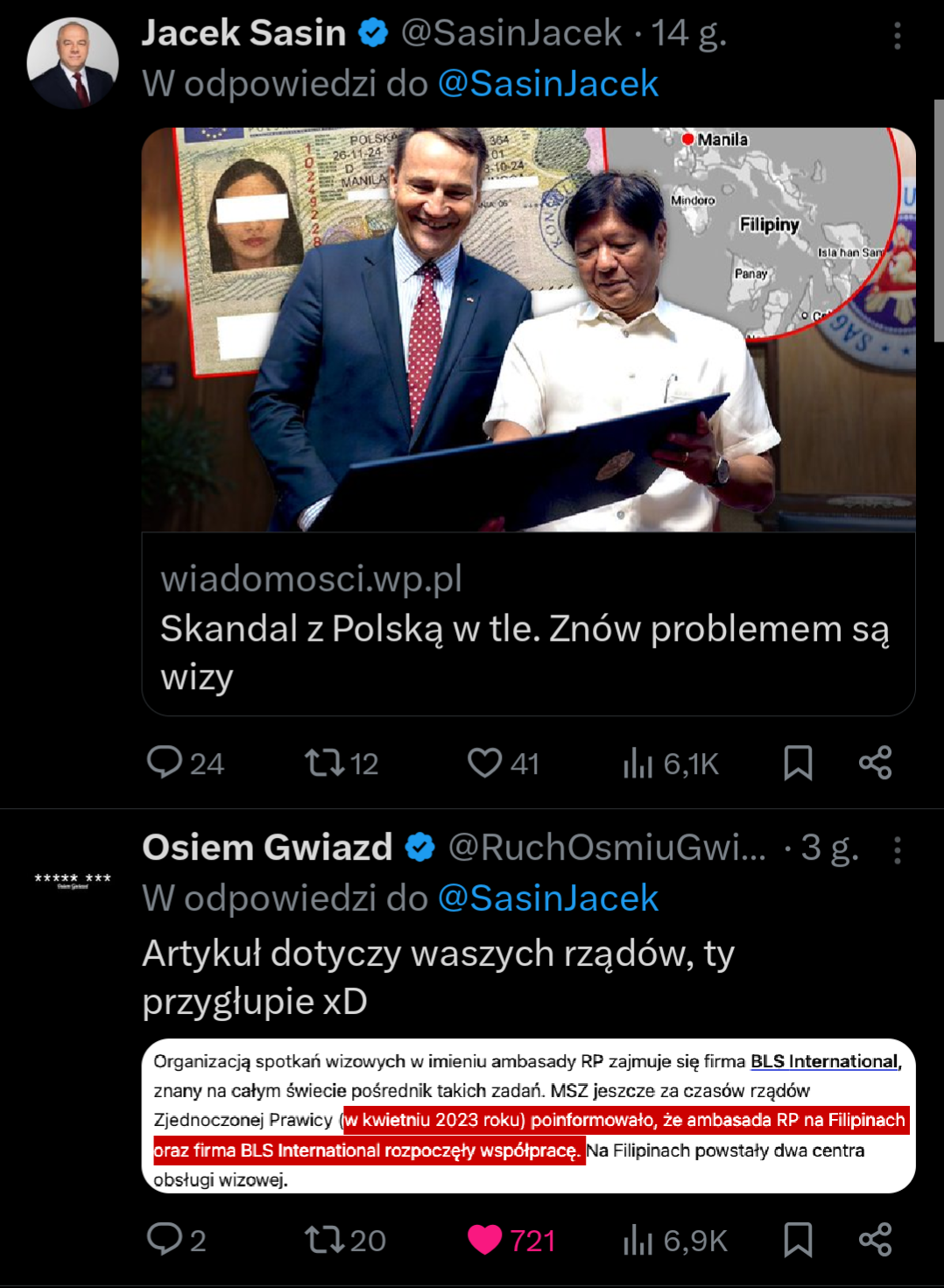This screenshot has height=1288, width=944.
Task: View 6,9K views analytics on reply
Action: [x=638, y=1241]
